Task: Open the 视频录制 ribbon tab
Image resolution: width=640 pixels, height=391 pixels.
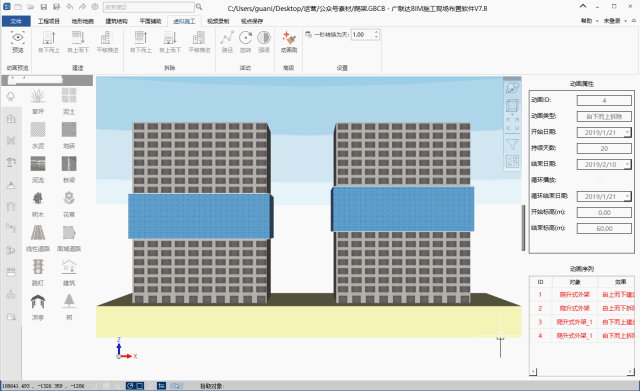Action: (218, 21)
